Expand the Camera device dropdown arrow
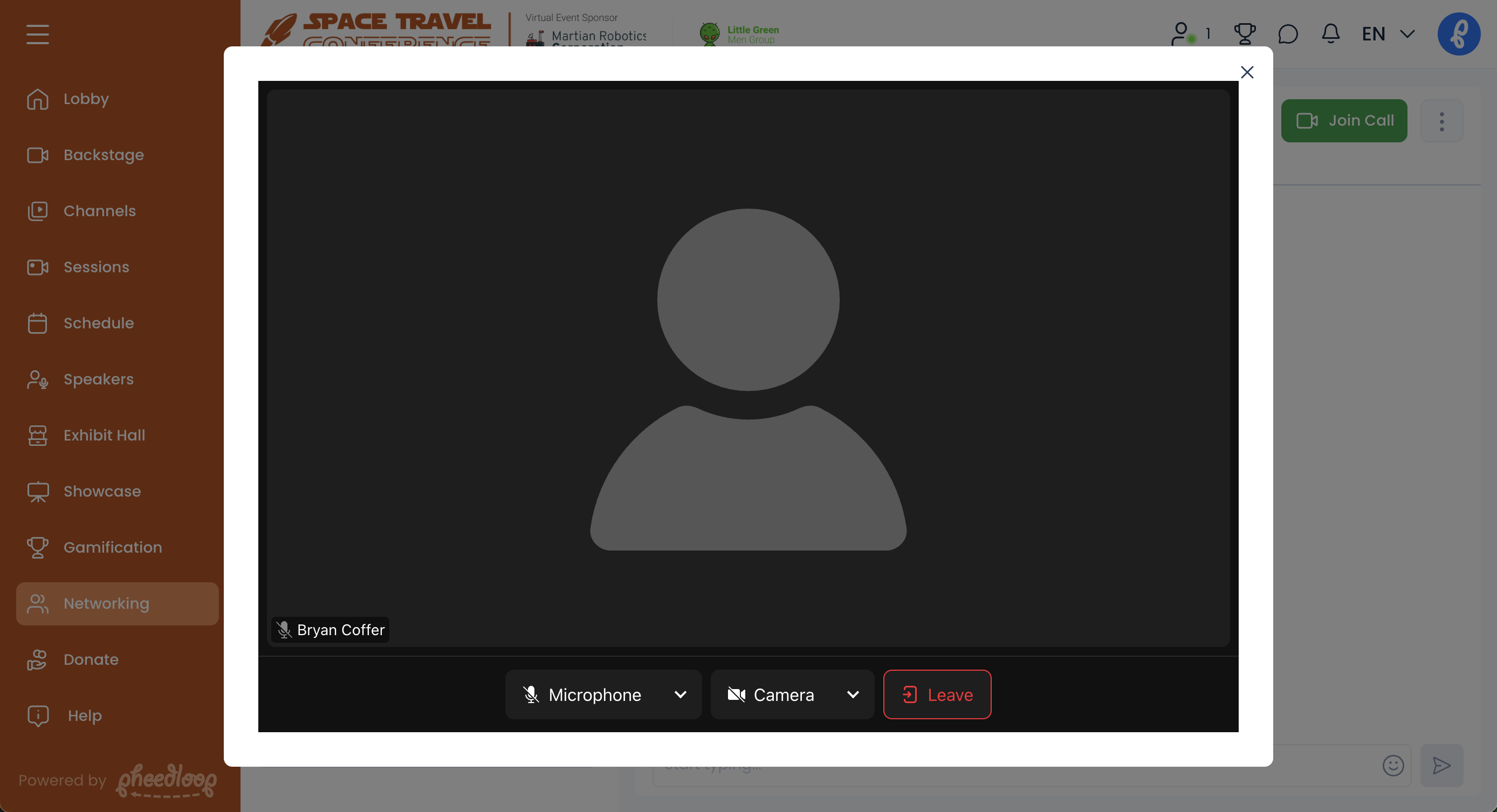Screen dimensions: 1497x812 coord(853,694)
